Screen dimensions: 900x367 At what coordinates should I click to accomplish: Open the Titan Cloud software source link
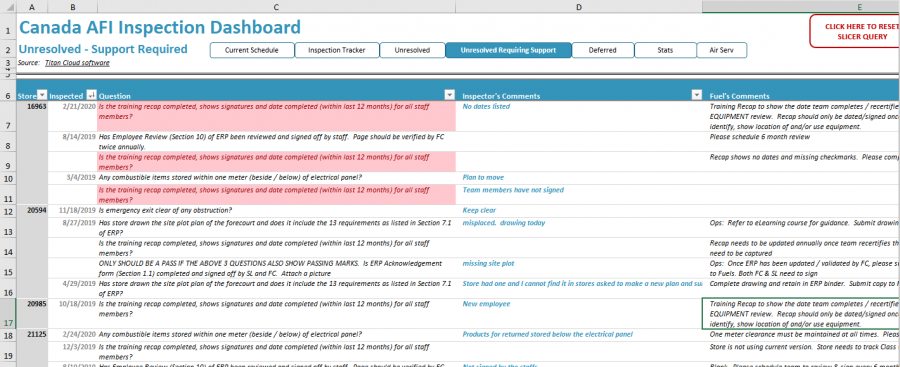click(77, 63)
